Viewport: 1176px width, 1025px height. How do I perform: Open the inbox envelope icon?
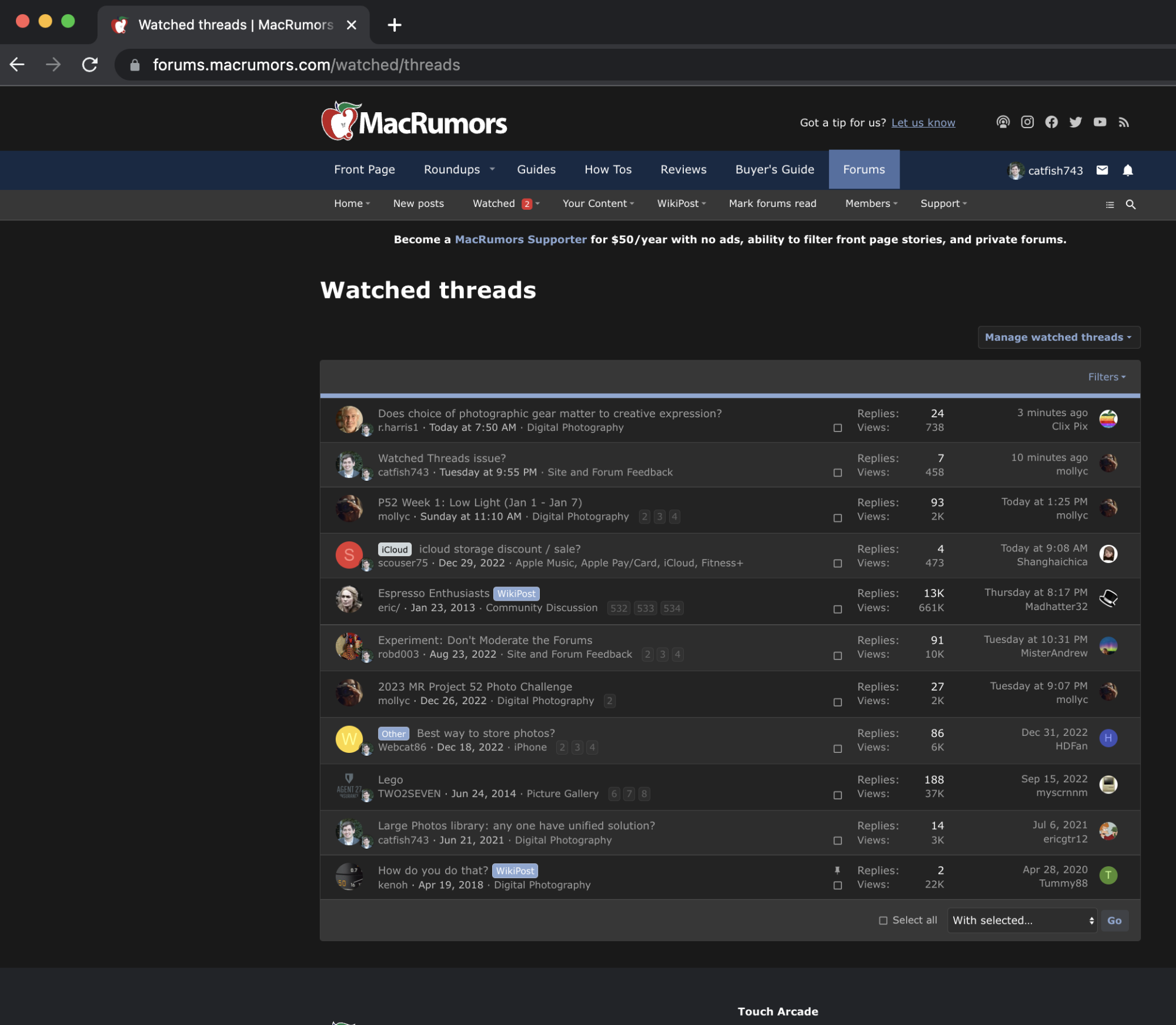[1102, 170]
